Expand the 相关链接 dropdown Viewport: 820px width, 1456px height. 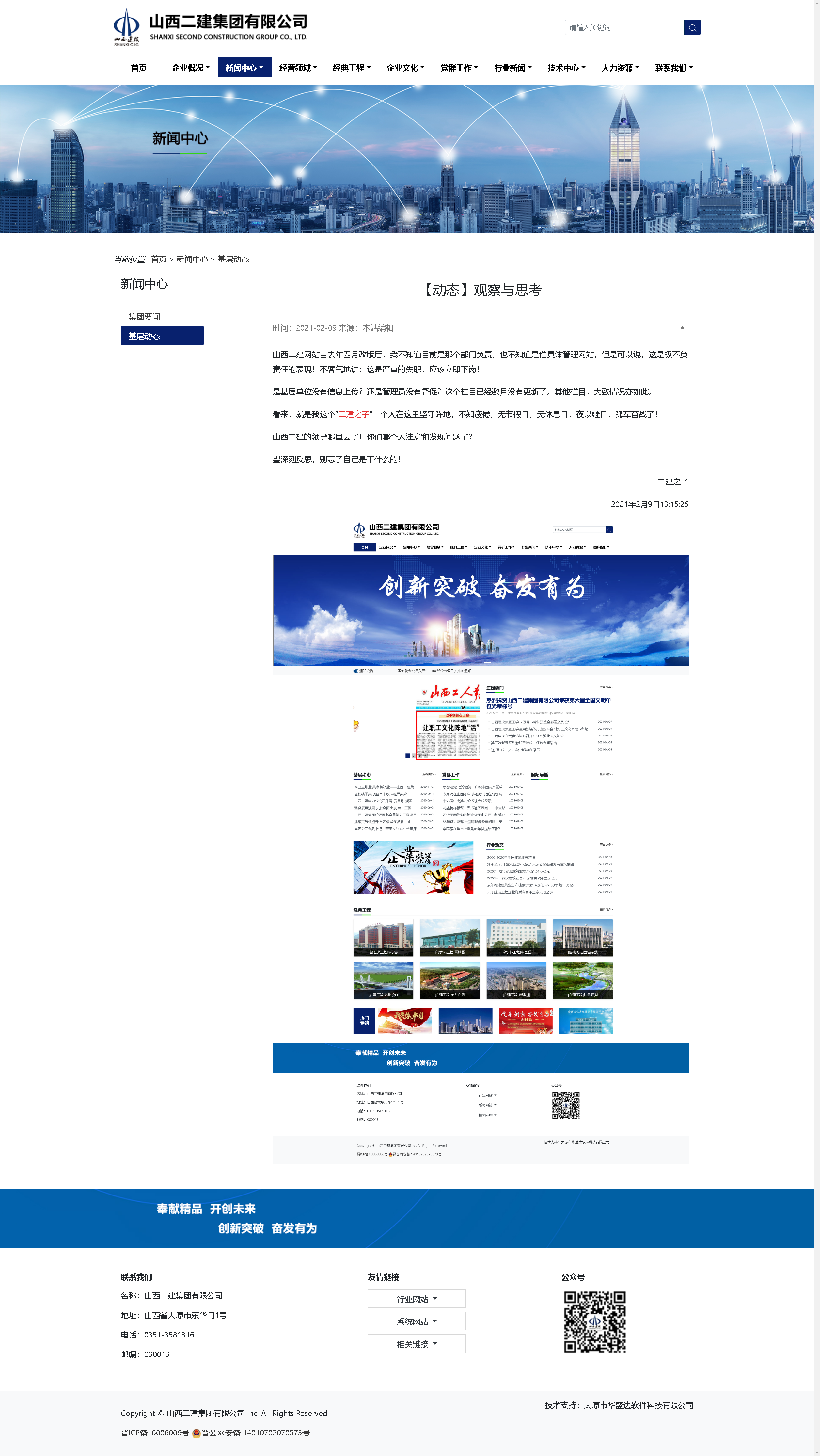coord(417,1344)
